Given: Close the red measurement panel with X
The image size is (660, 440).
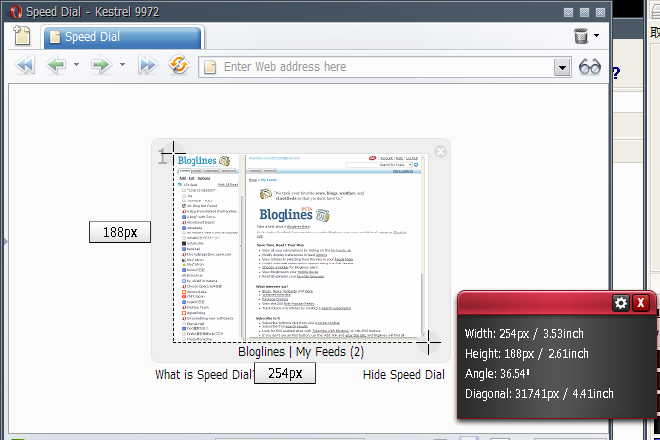Looking at the screenshot, I should [x=641, y=303].
